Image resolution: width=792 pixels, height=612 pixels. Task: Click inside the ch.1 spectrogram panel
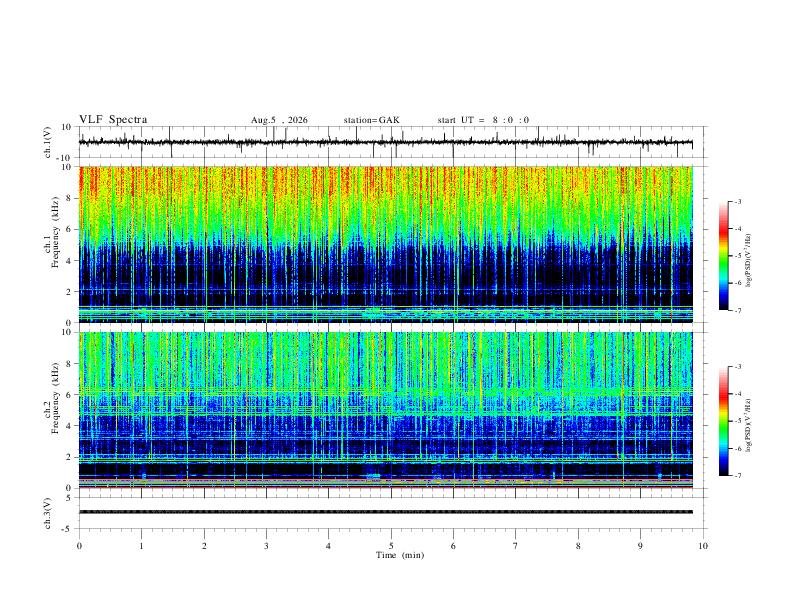[385, 244]
